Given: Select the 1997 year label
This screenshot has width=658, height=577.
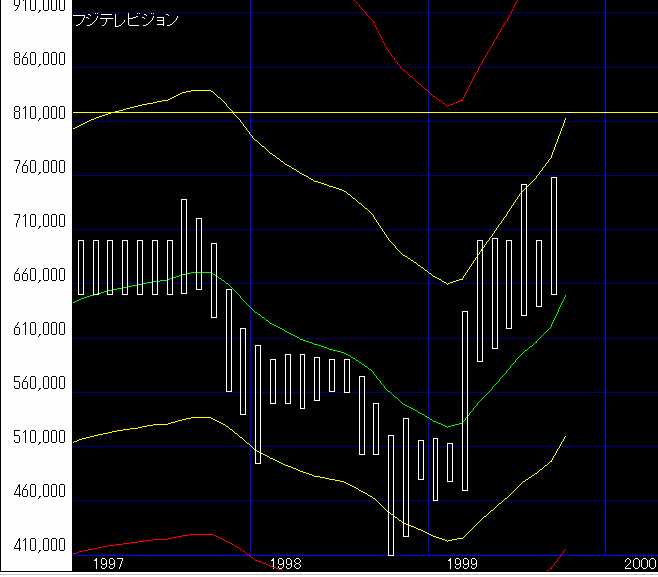Looking at the screenshot, I should (x=108, y=564).
